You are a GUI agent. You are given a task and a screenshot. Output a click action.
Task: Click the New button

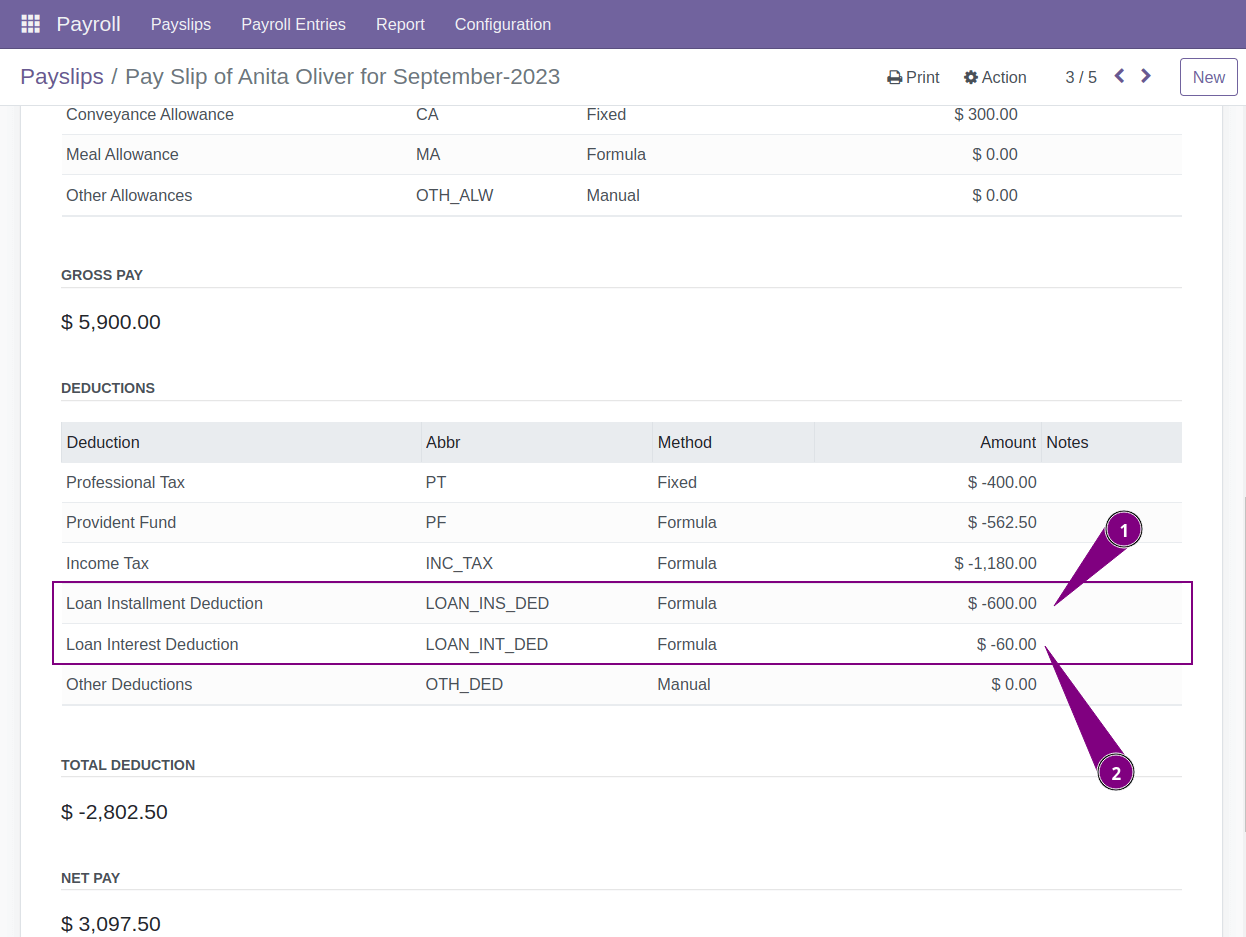point(1208,77)
